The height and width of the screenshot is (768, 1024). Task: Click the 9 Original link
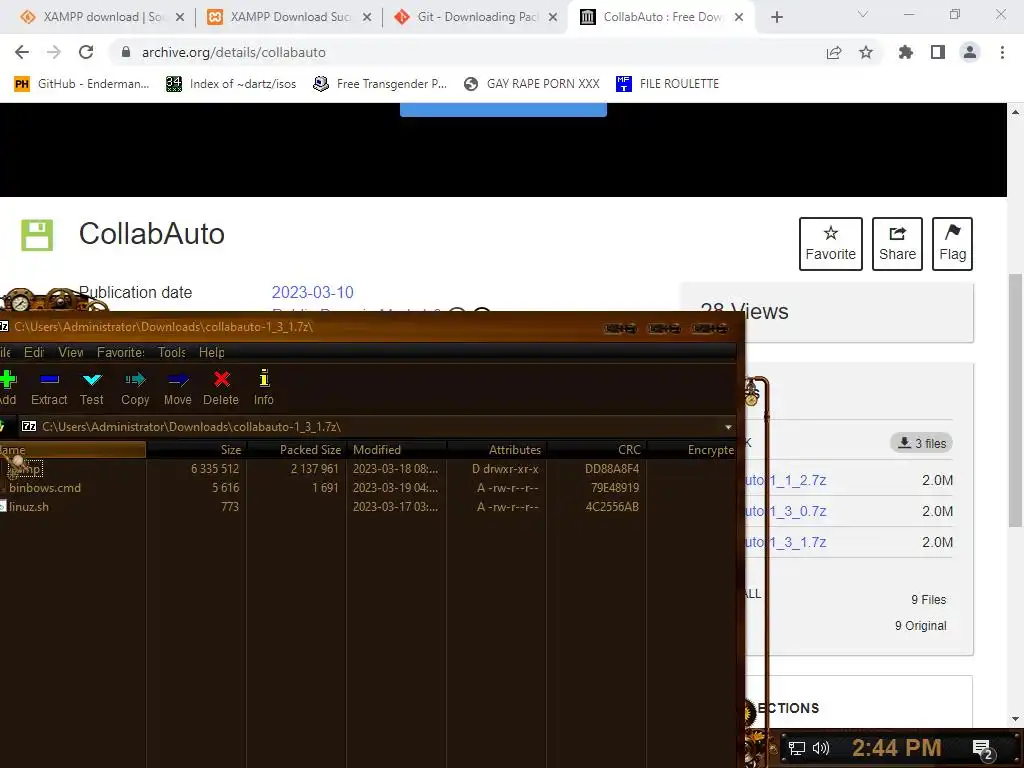pos(921,626)
